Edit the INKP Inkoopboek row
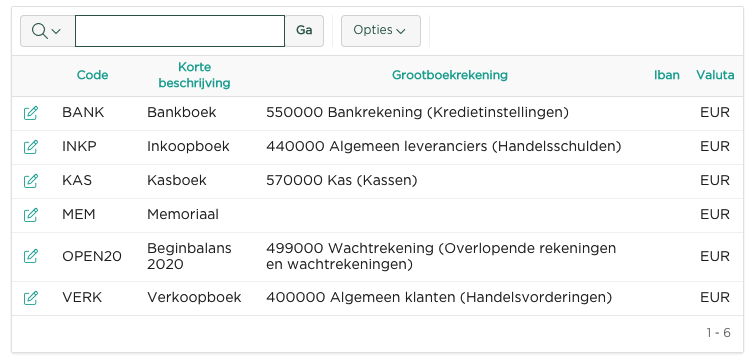 coord(31,147)
